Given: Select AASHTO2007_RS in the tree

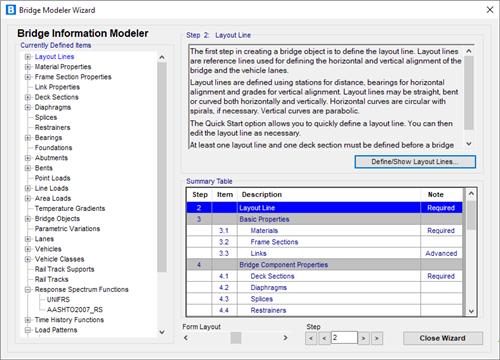Looking at the screenshot, I should [75, 310].
